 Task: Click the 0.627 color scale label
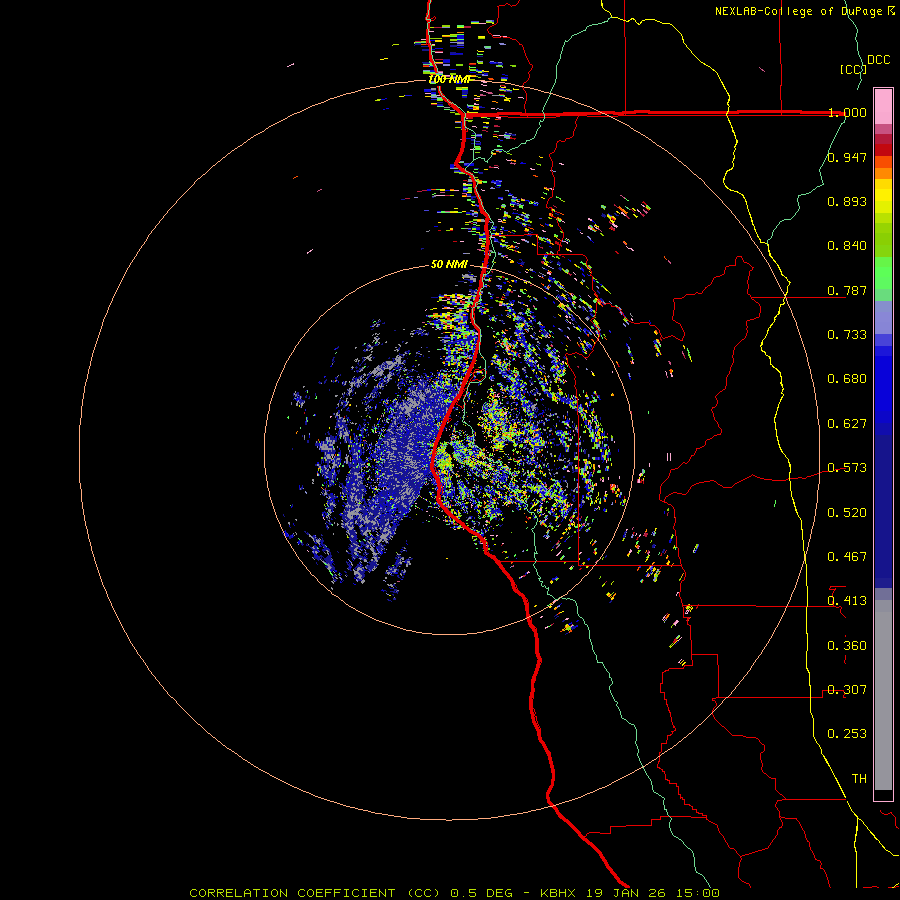coord(847,424)
